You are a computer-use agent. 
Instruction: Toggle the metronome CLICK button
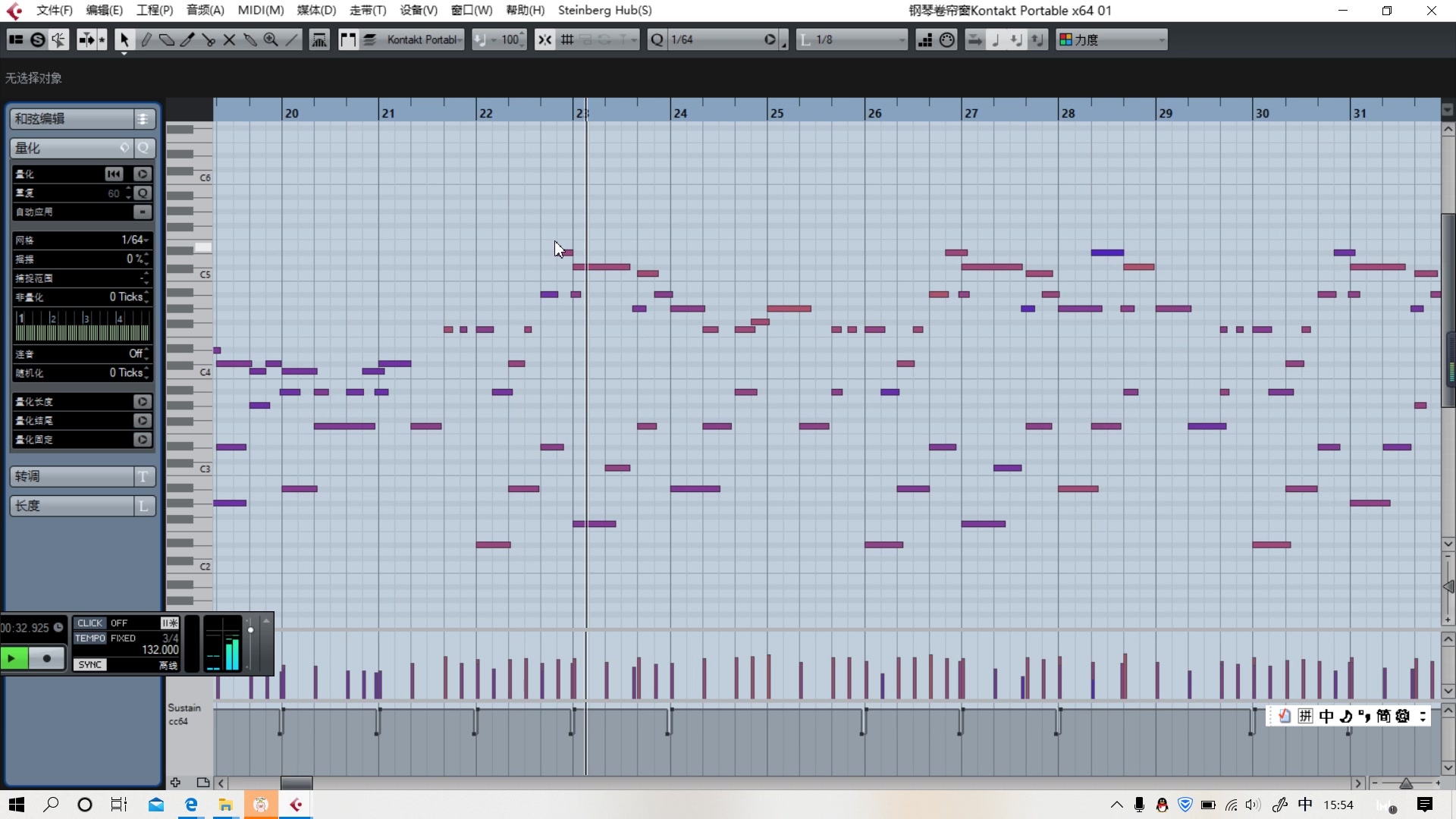click(89, 623)
